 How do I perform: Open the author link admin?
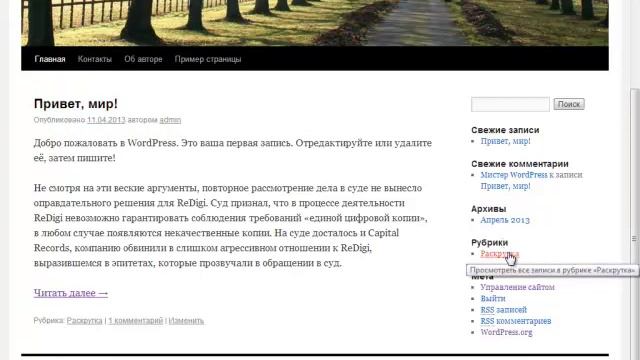point(170,120)
